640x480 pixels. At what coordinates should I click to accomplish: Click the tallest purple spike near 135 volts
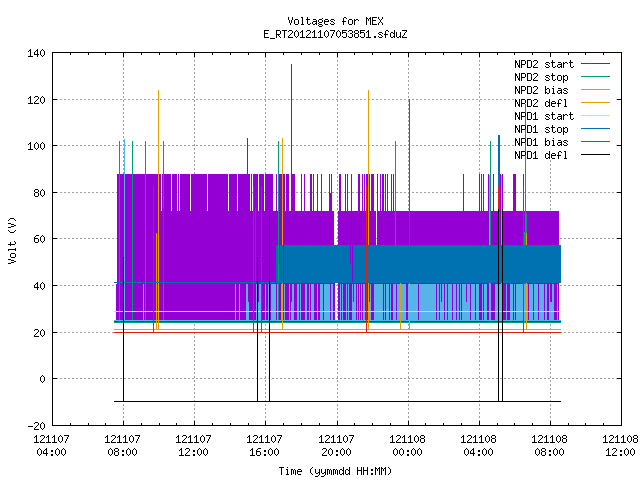(291, 118)
